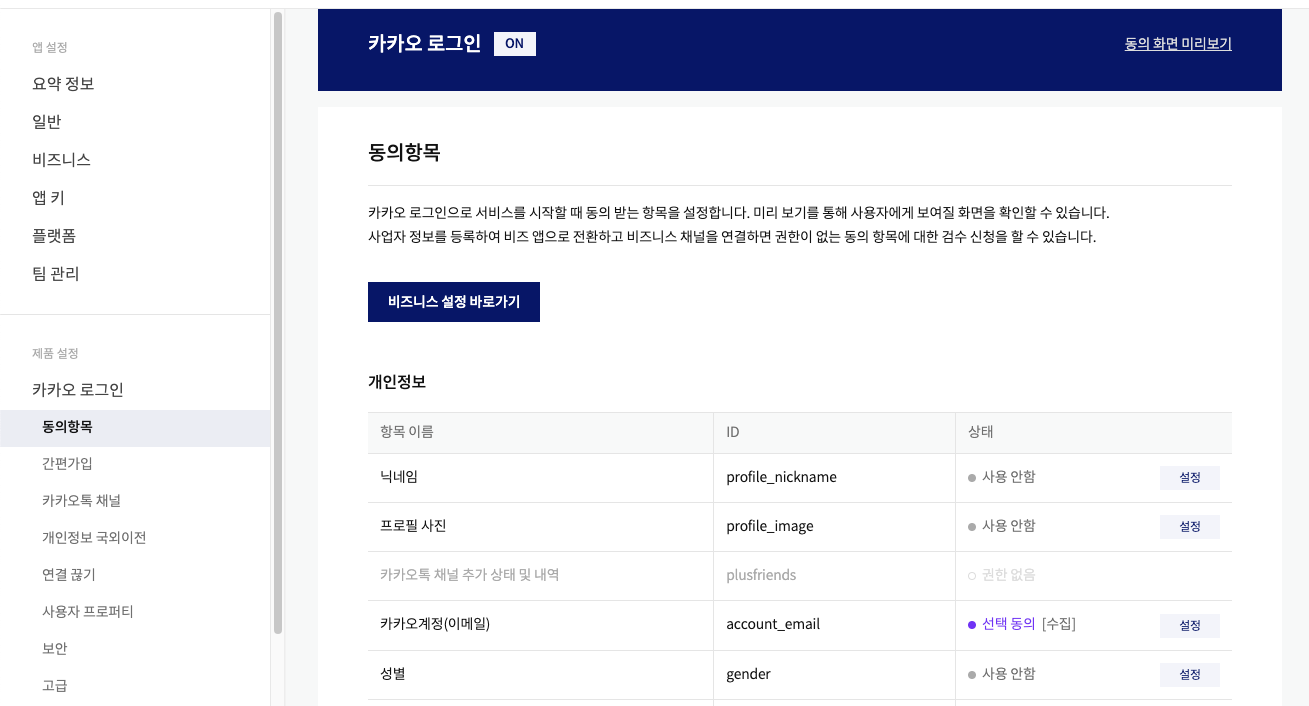Click the sidebar vertical scrollbar
Image resolution: width=1309 pixels, height=706 pixels.
click(278, 322)
